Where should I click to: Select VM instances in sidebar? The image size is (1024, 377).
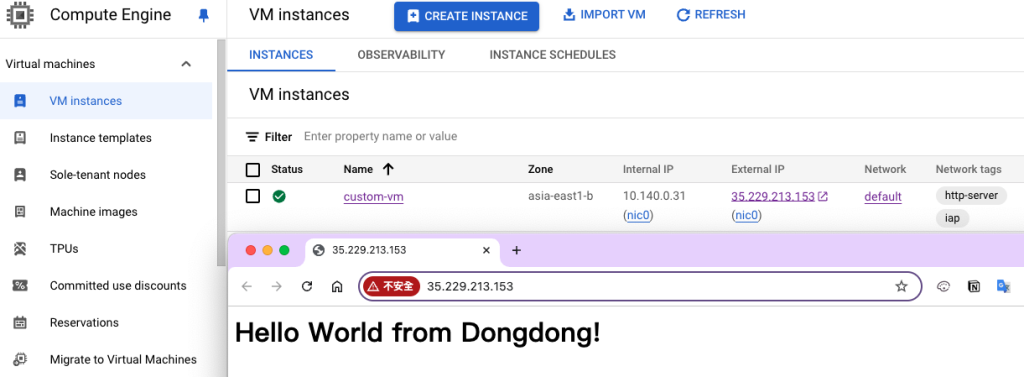[x=106, y=101]
